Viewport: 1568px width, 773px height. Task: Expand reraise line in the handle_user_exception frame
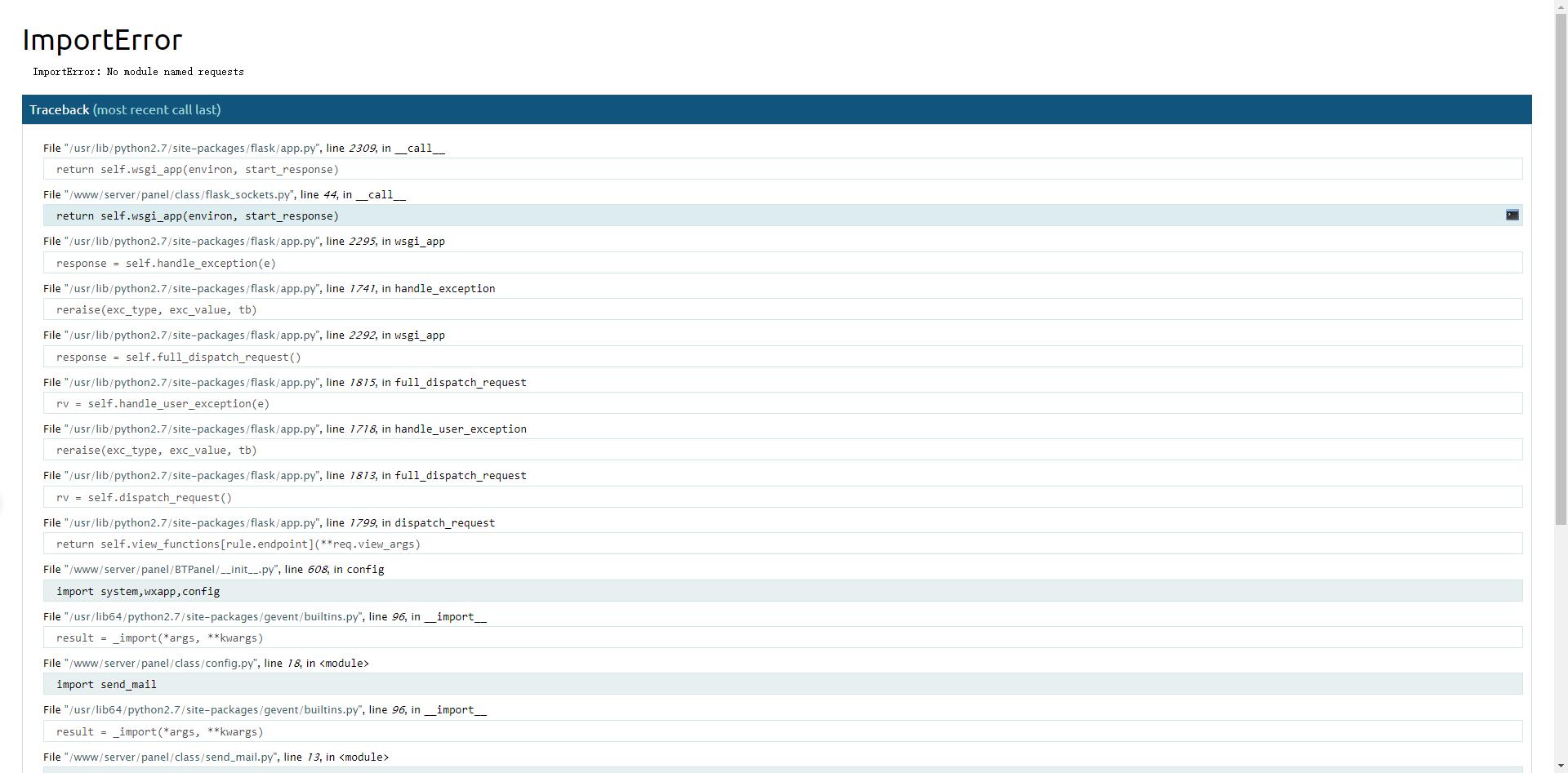pos(782,450)
